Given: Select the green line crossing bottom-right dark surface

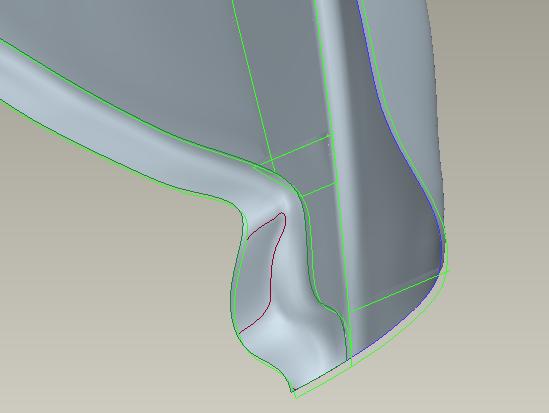Looking at the screenshot, I should click(x=396, y=291).
